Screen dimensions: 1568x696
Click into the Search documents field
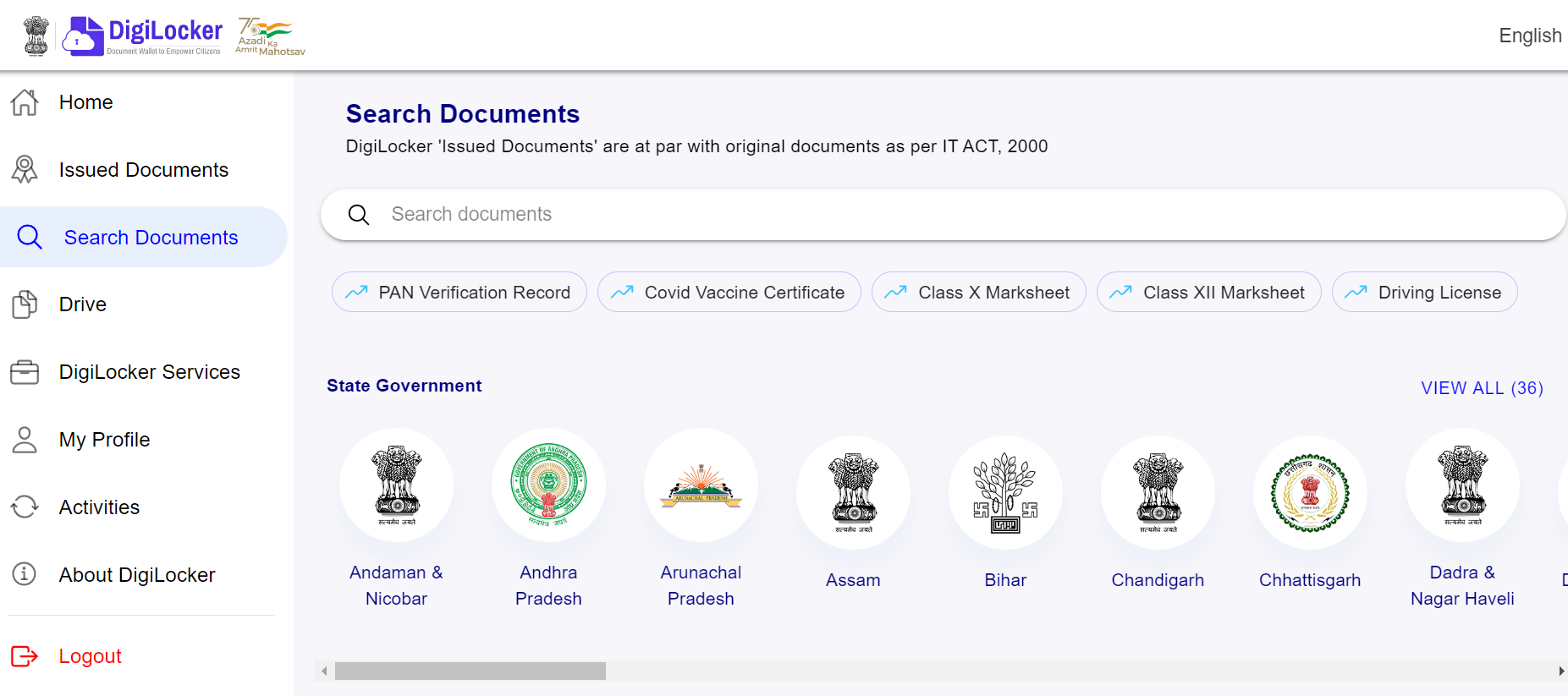click(944, 215)
